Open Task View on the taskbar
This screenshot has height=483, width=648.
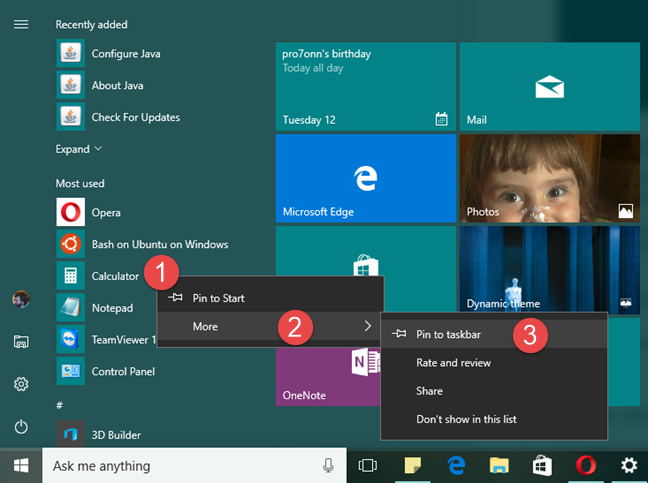tap(368, 466)
